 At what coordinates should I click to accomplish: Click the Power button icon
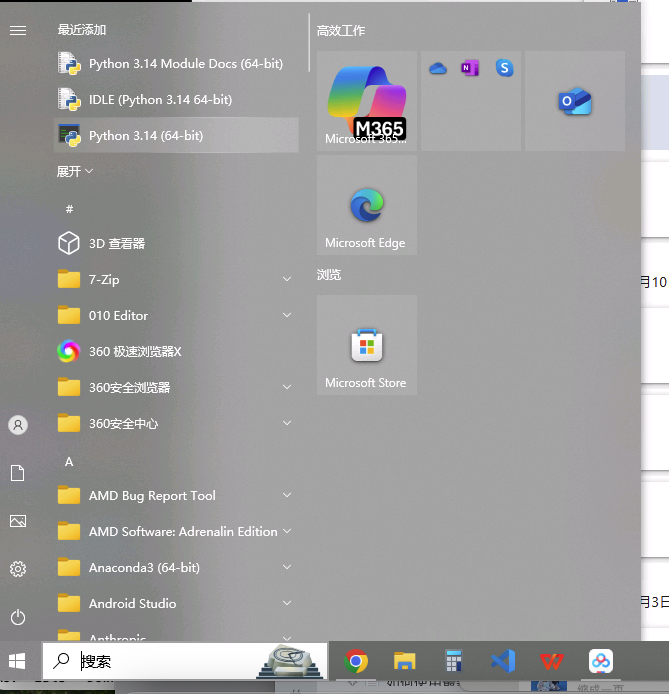[x=18, y=617]
